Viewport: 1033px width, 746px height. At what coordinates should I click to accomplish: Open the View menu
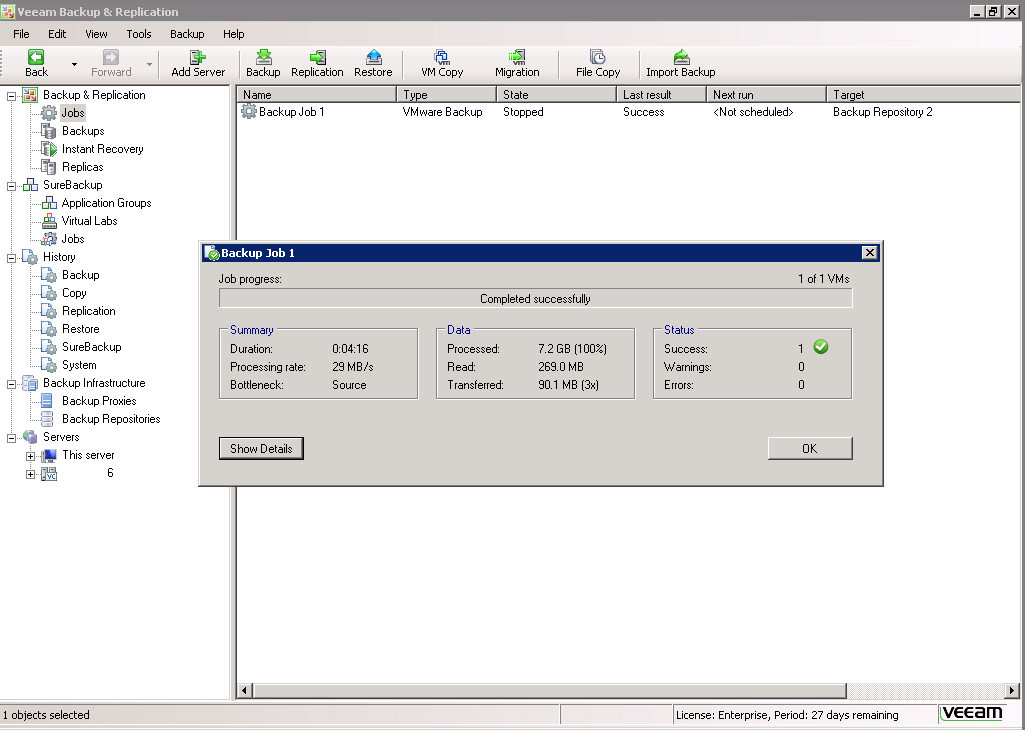tap(96, 34)
